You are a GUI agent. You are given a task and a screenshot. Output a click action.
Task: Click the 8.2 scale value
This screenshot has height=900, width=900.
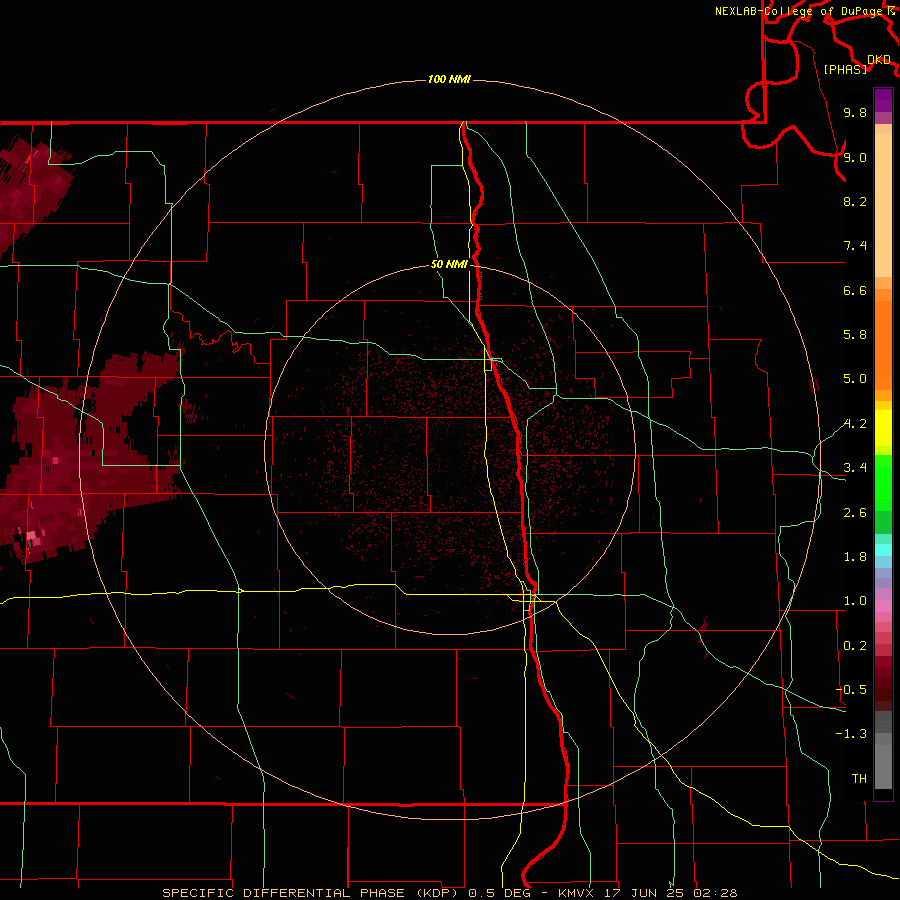pos(855,201)
